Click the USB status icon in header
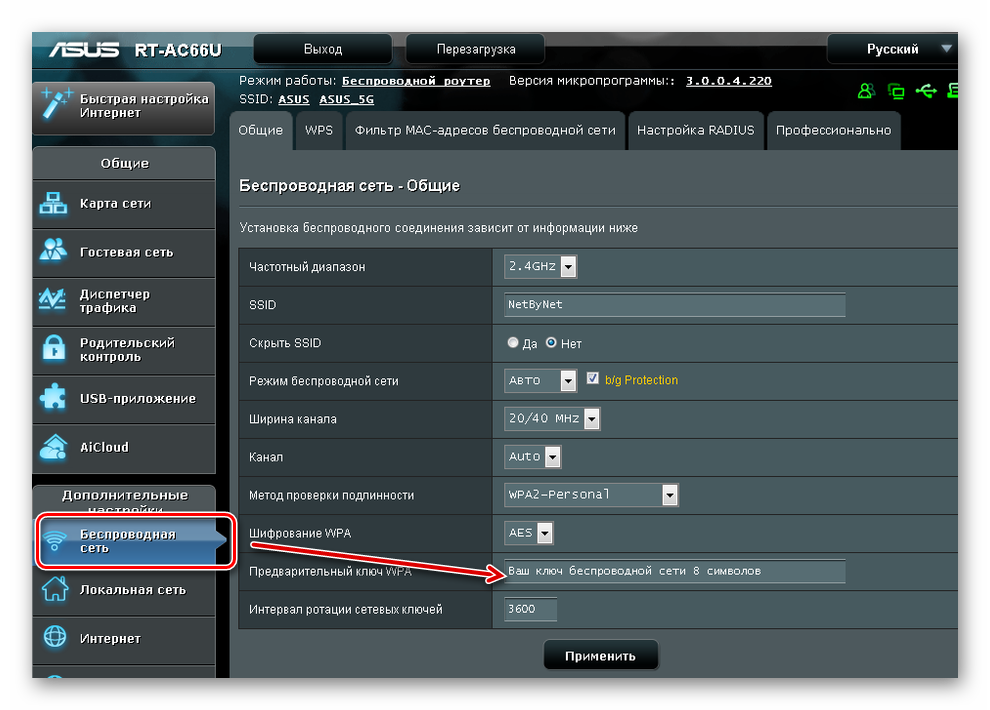 coord(926,91)
